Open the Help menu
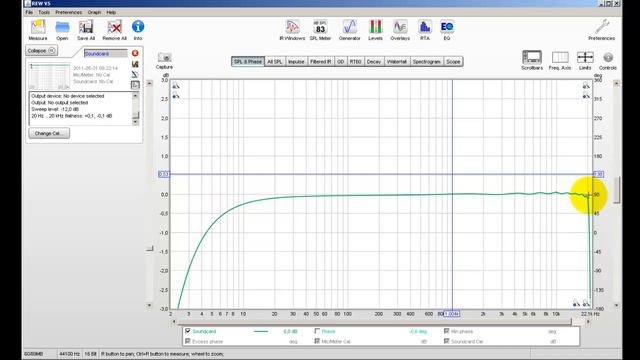The width and height of the screenshot is (640, 360). click(111, 12)
